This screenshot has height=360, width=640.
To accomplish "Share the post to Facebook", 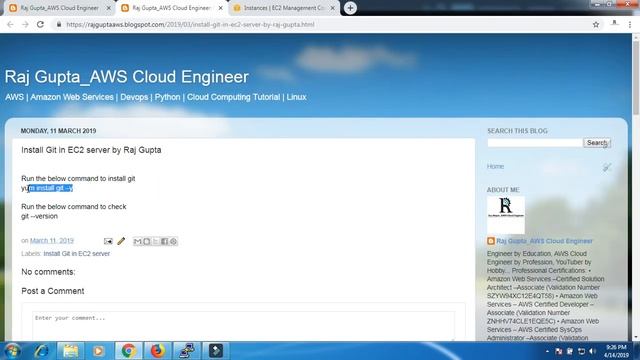I will tap(164, 241).
